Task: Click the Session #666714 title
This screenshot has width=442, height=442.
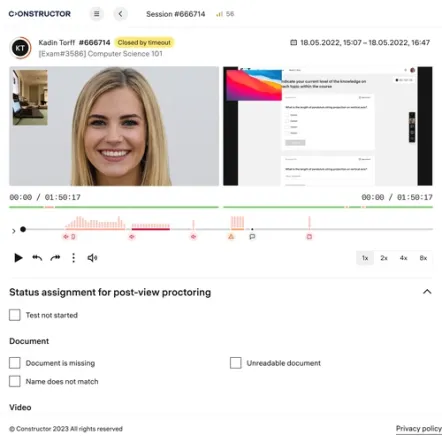Action: point(176,14)
